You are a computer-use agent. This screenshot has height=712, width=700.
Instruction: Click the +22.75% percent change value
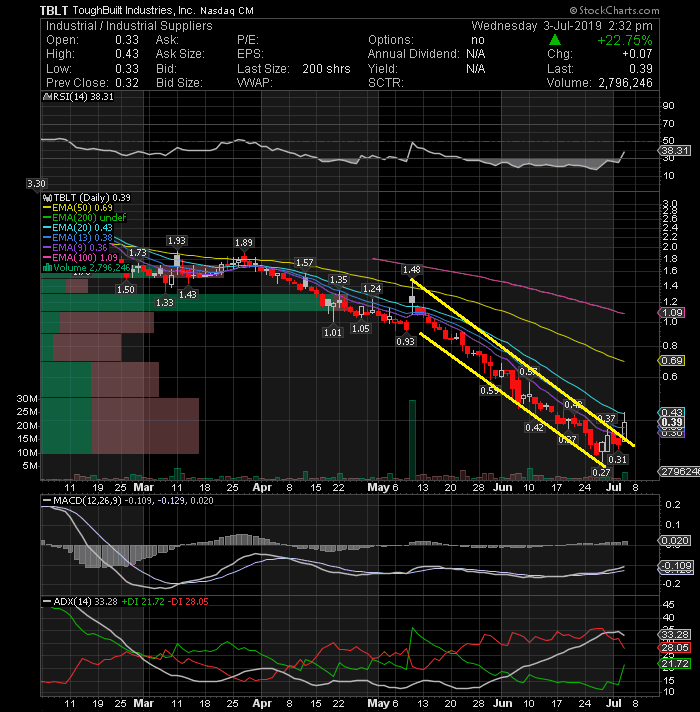tap(625, 40)
